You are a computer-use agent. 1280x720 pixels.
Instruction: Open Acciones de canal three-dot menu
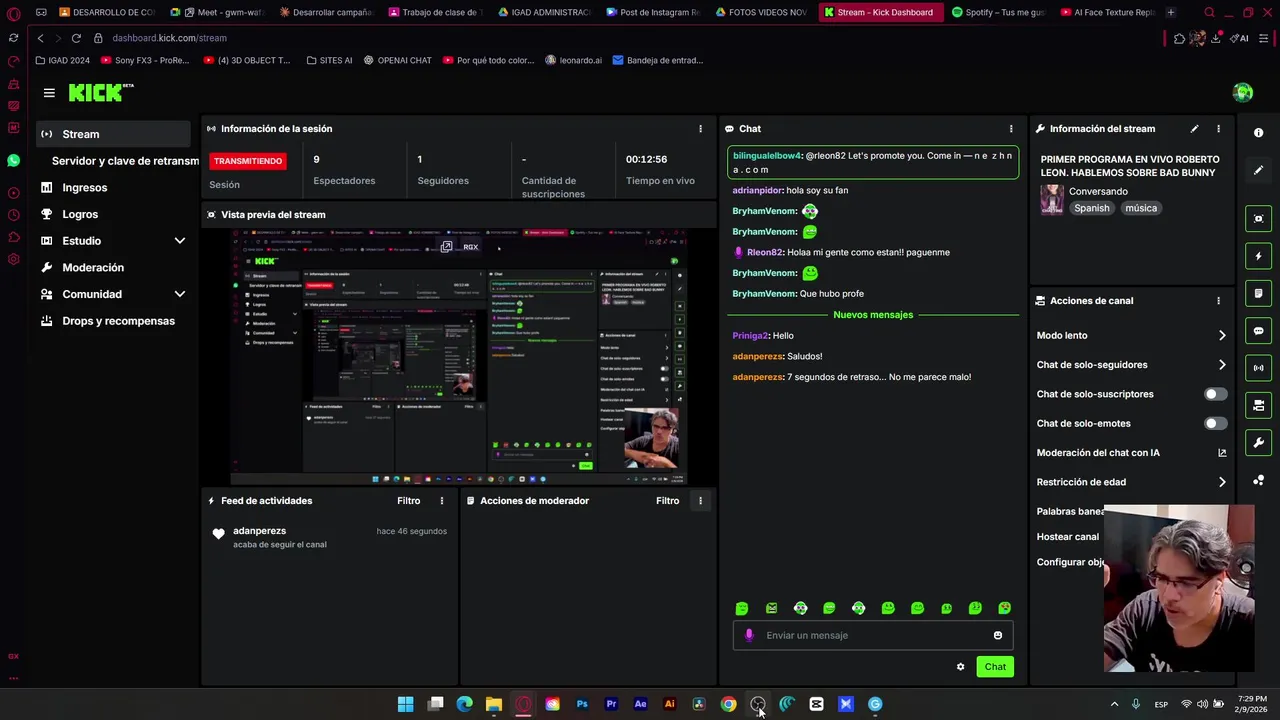click(x=1218, y=301)
